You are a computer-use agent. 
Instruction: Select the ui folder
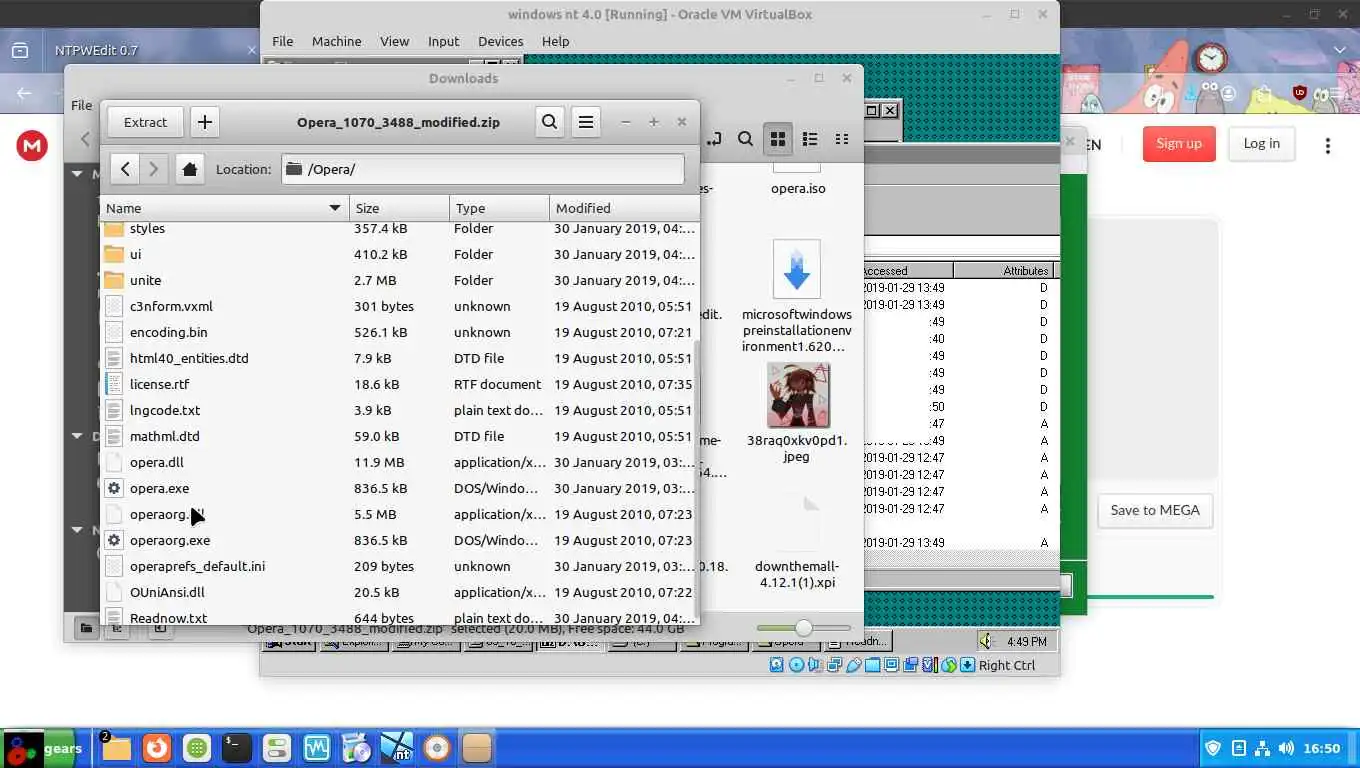399,254
